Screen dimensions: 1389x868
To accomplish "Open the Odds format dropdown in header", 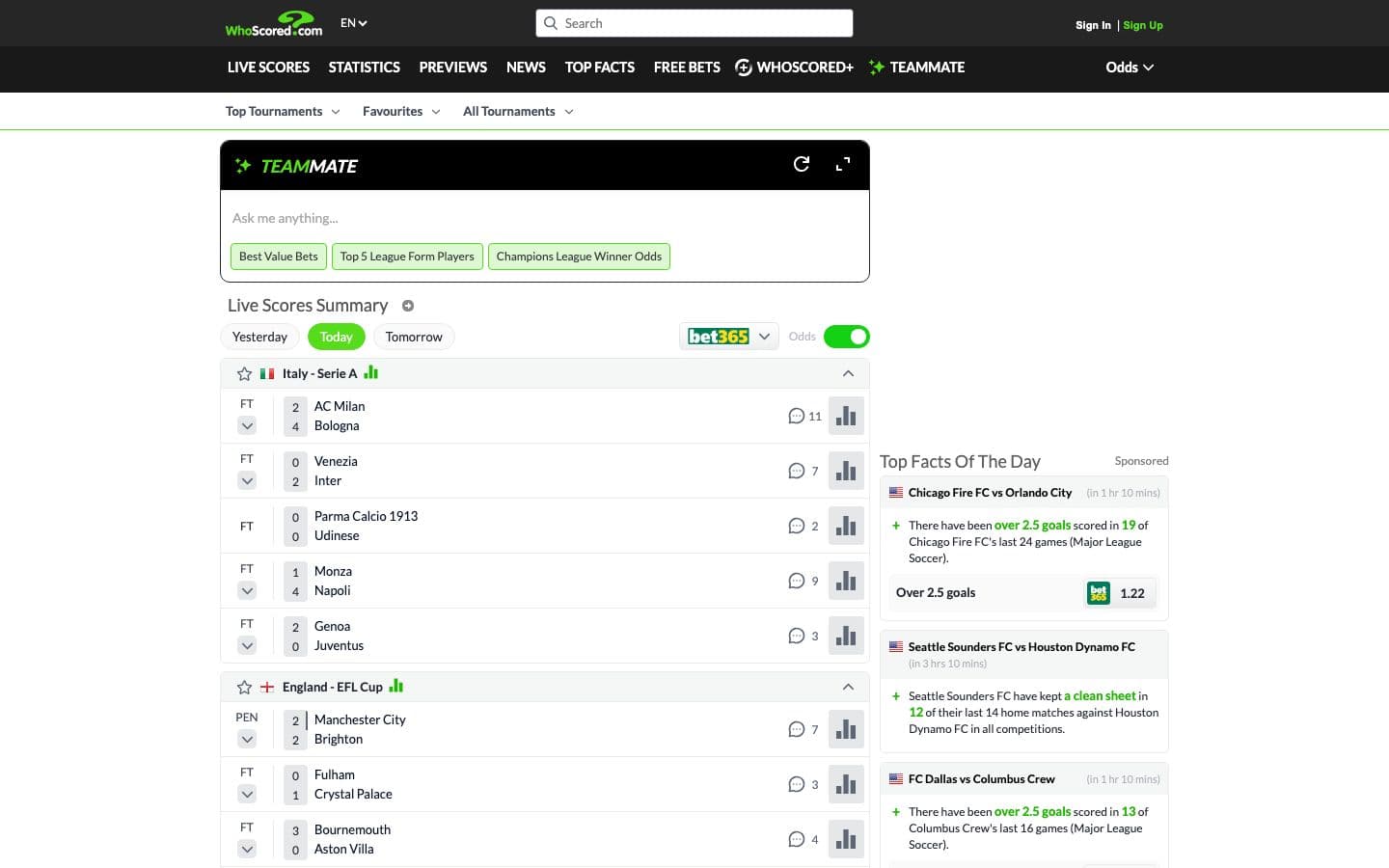I will (x=1130, y=68).
